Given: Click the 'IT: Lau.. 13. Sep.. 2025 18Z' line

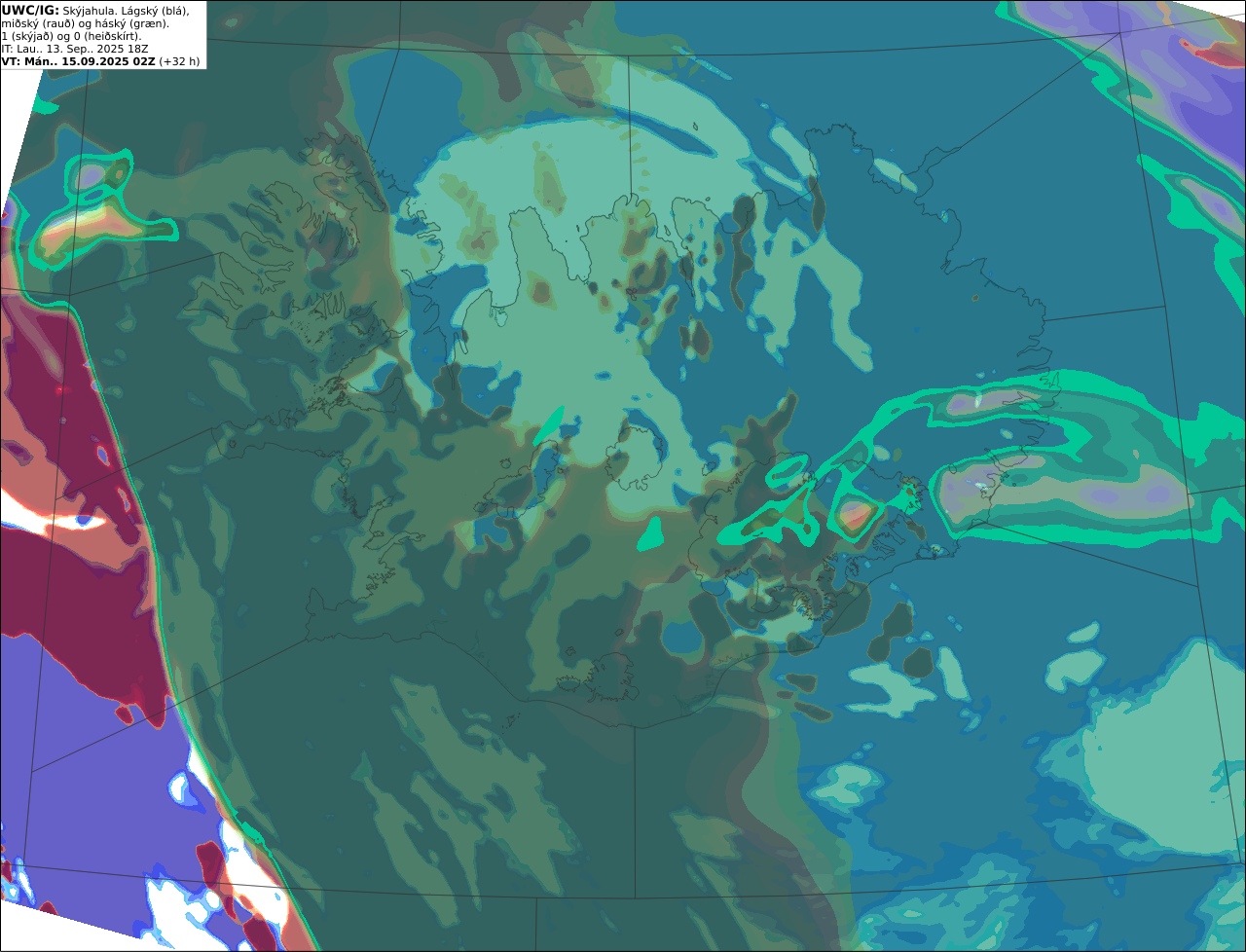Looking at the screenshot, I should point(75,49).
